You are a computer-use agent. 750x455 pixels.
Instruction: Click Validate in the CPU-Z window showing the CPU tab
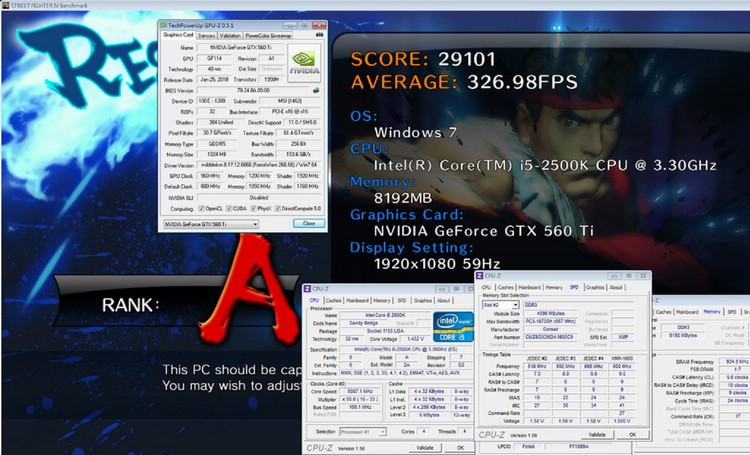(x=425, y=448)
